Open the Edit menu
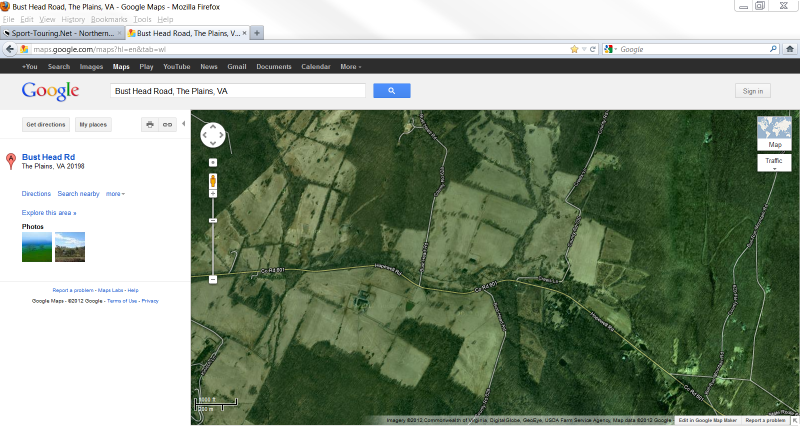This screenshot has height=426, width=800. [27, 19]
